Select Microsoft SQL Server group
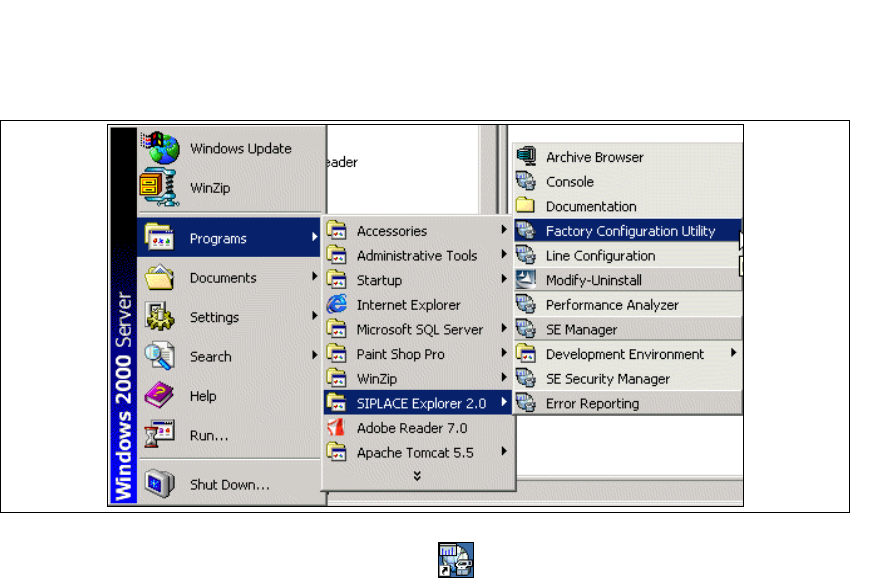The height and width of the screenshot is (581, 896). pos(418,329)
